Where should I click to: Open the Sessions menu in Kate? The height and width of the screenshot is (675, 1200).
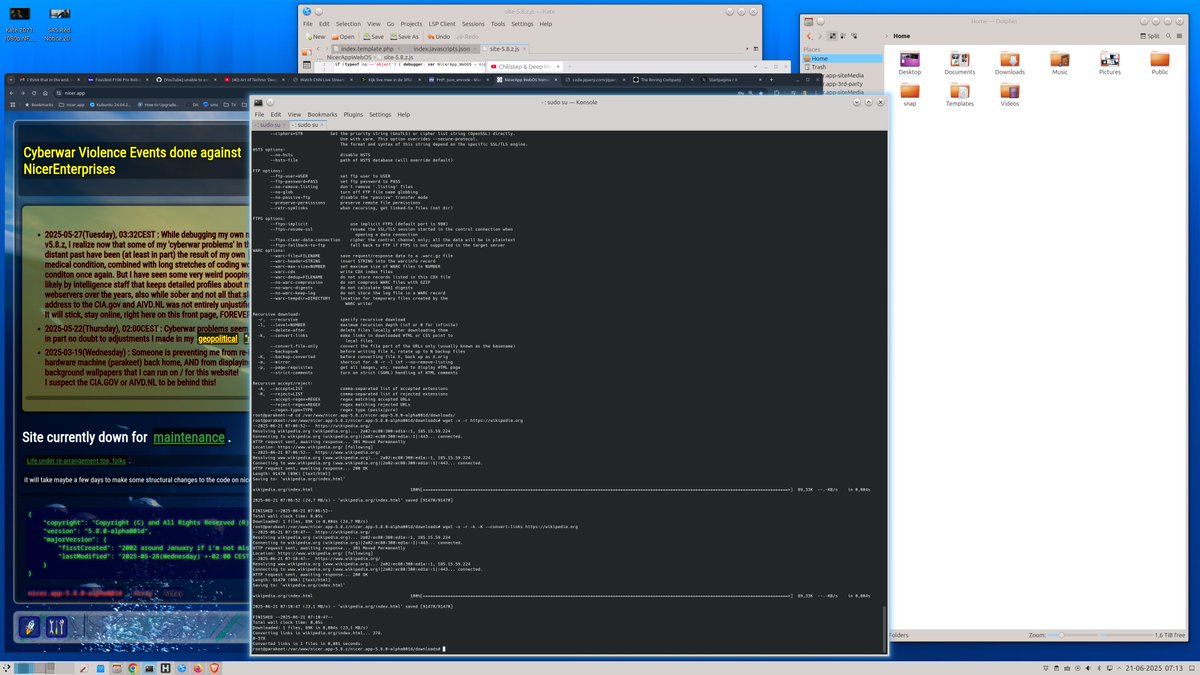(x=473, y=23)
